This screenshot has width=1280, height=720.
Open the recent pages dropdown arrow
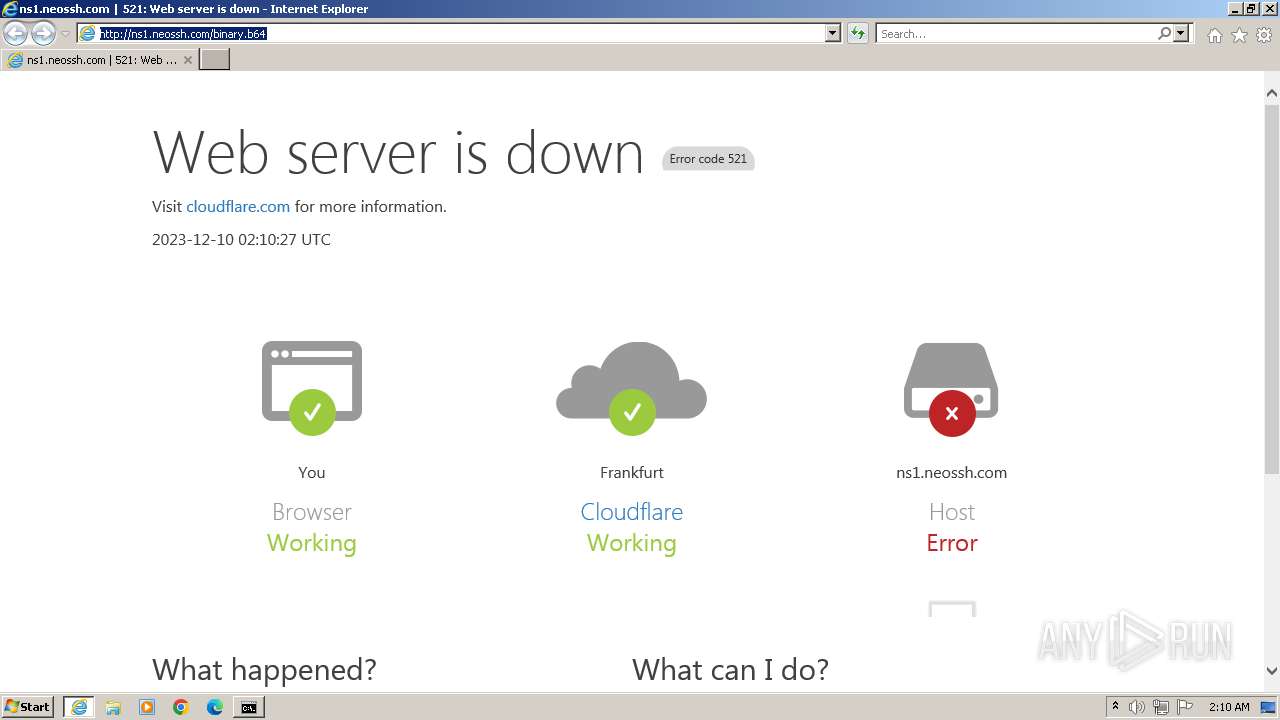pos(65,34)
